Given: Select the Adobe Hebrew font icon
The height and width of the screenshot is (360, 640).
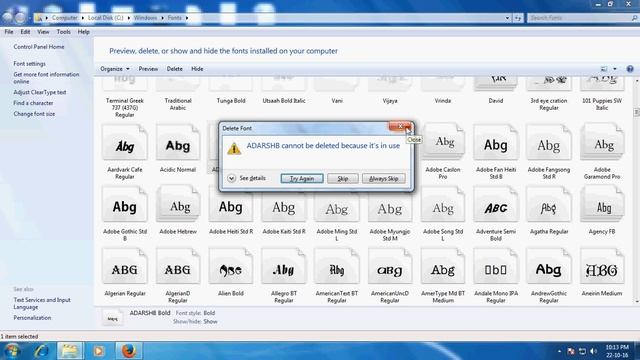Looking at the screenshot, I should pos(178,205).
